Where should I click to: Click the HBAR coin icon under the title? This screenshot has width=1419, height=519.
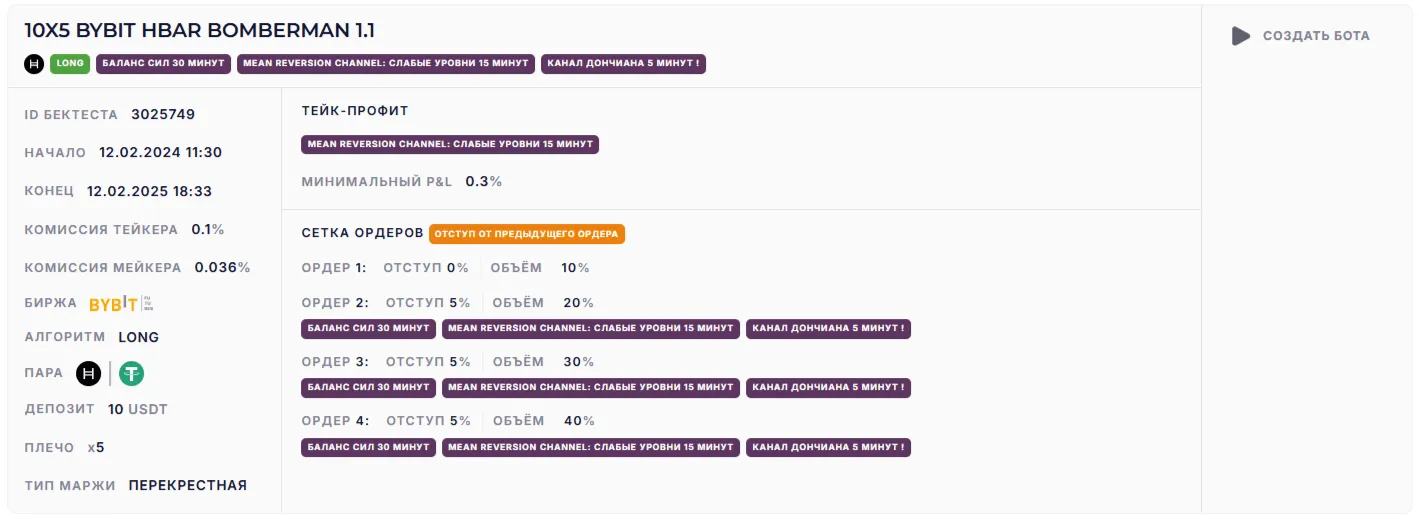coord(34,64)
